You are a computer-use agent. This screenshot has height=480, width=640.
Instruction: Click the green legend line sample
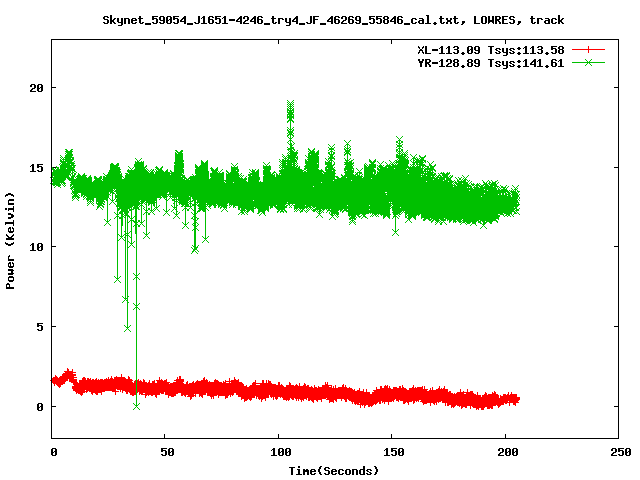pos(588,63)
